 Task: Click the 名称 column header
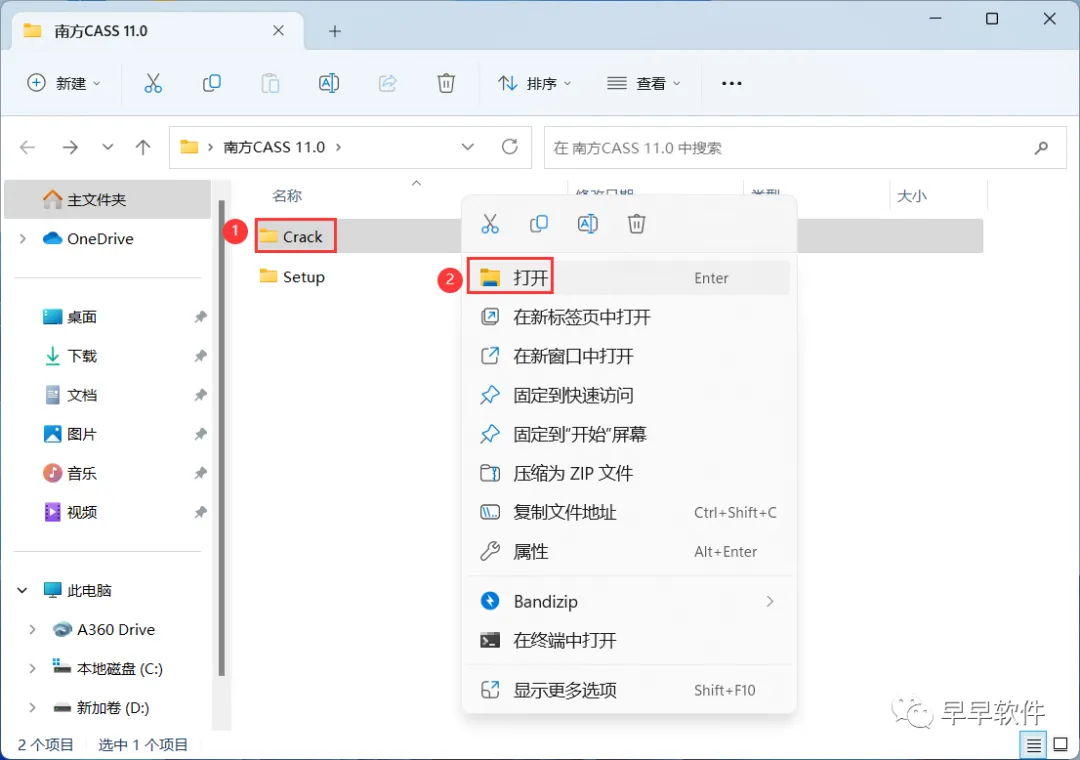(x=287, y=196)
